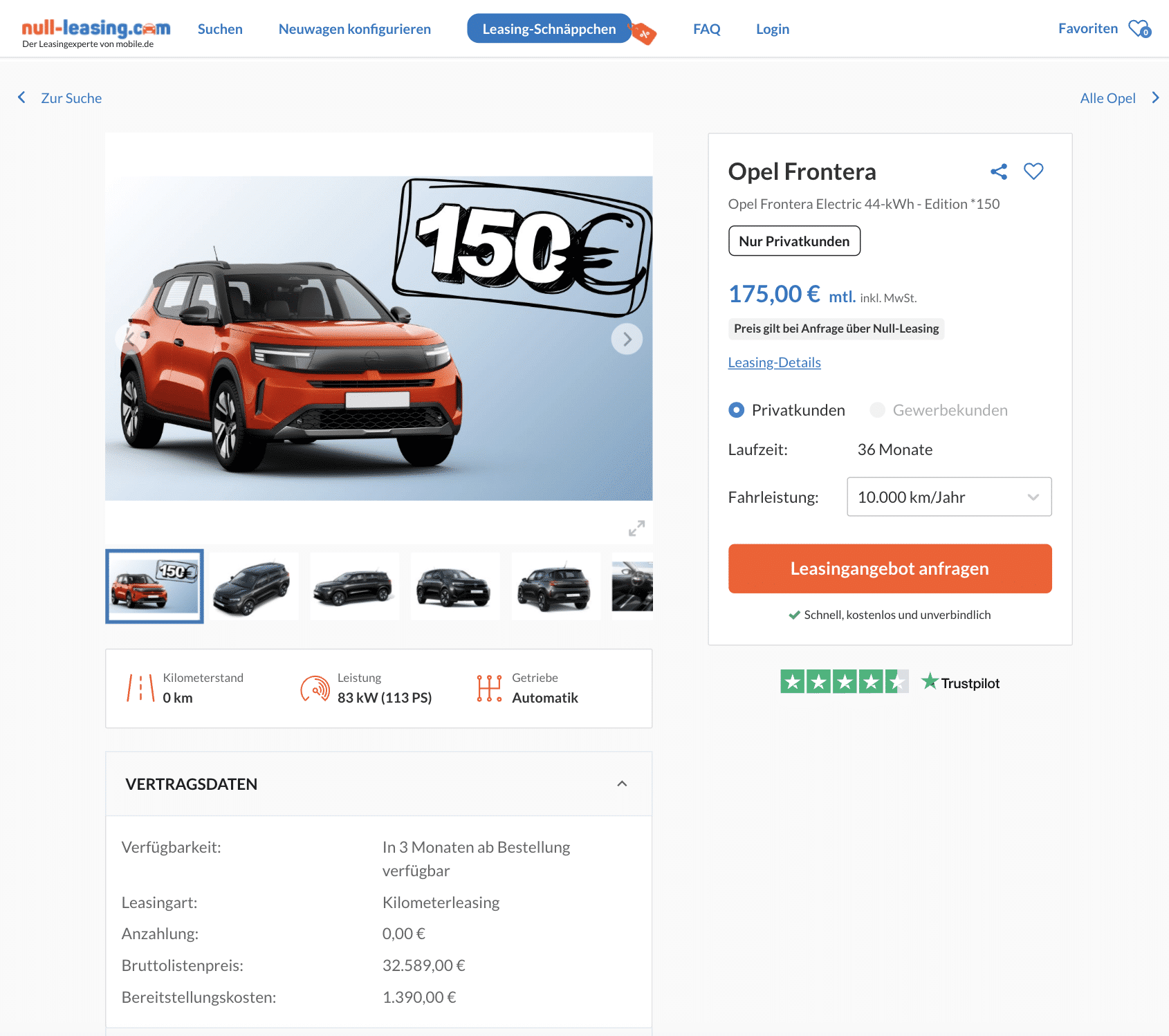
Task: Open the Alle Opel link
Action: coord(1108,98)
